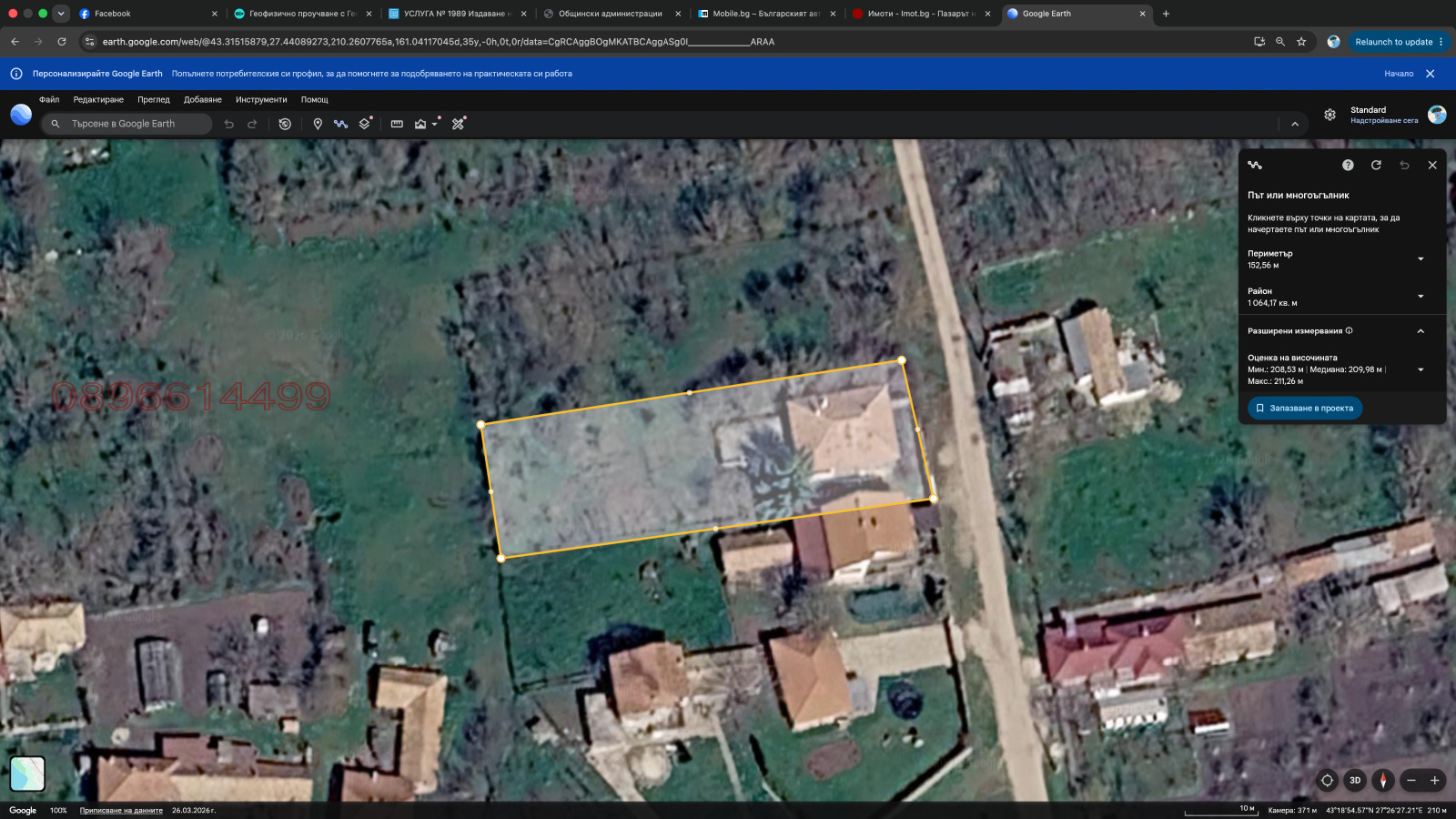Expand the Периметър units dropdown
The height and width of the screenshot is (819, 1456).
[x=1421, y=259]
